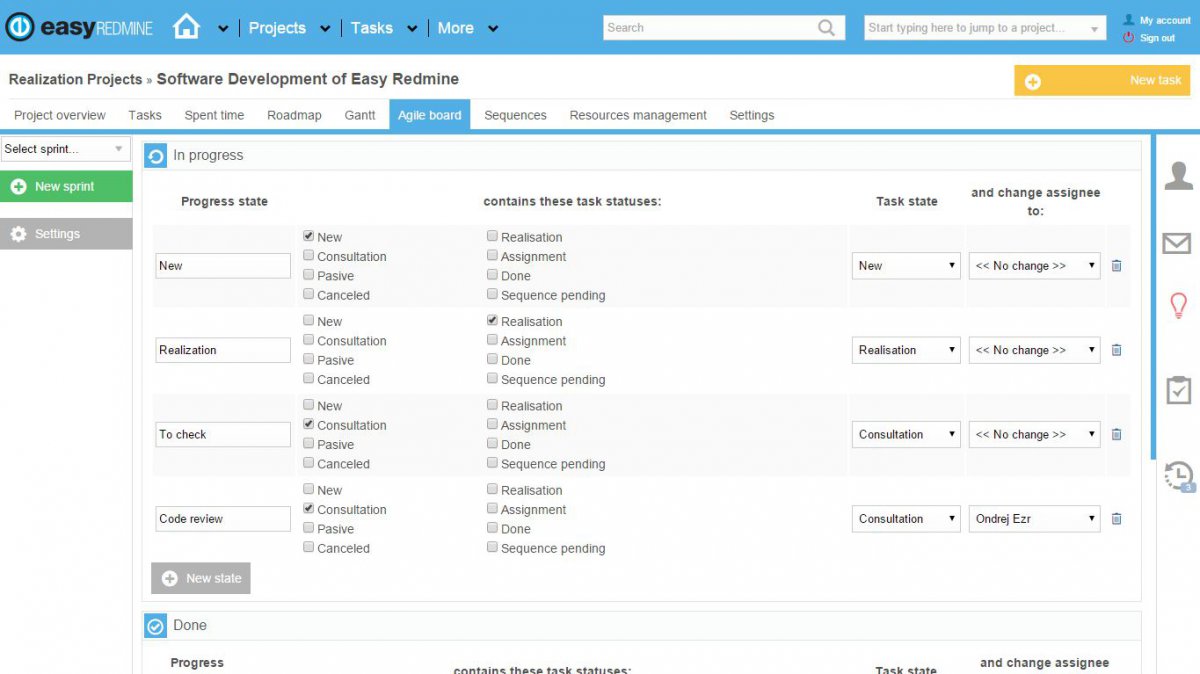Click the red lightbulb icon in sidebar

(1177, 307)
